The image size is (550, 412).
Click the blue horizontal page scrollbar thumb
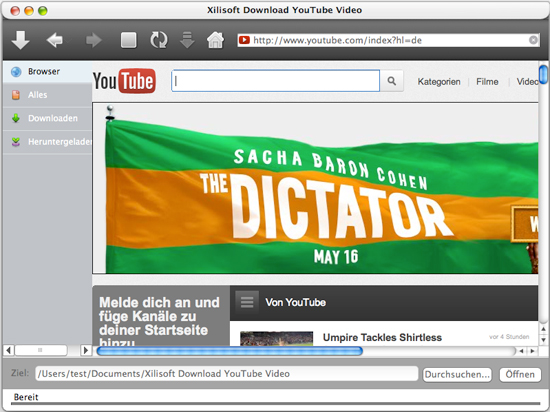tap(229, 351)
